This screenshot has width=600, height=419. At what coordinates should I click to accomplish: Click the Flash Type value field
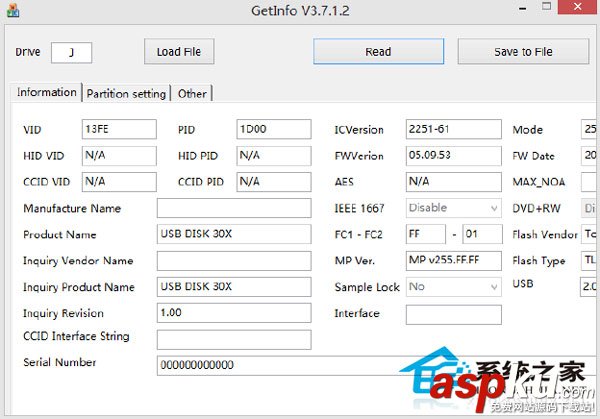pos(590,261)
